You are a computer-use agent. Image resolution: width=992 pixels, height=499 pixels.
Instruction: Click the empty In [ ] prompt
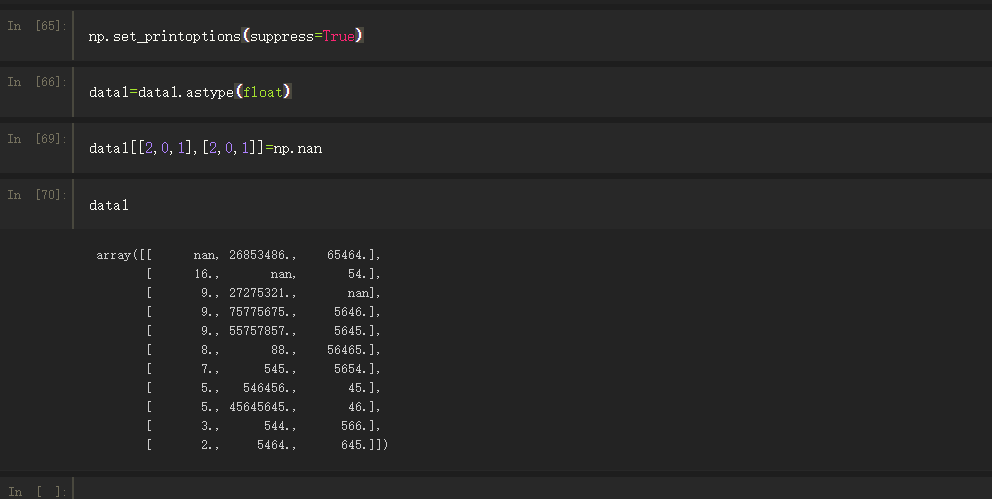37,491
